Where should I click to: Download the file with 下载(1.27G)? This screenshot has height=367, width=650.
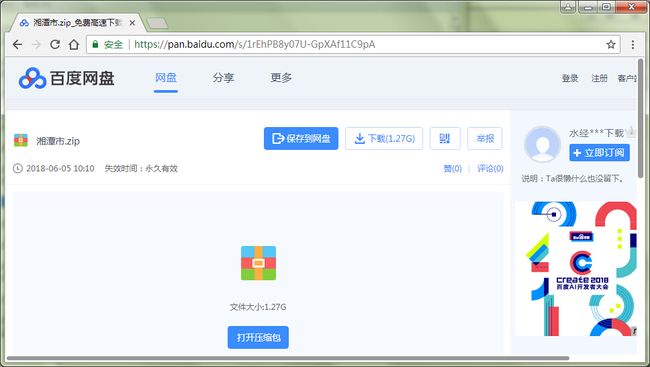pos(384,138)
